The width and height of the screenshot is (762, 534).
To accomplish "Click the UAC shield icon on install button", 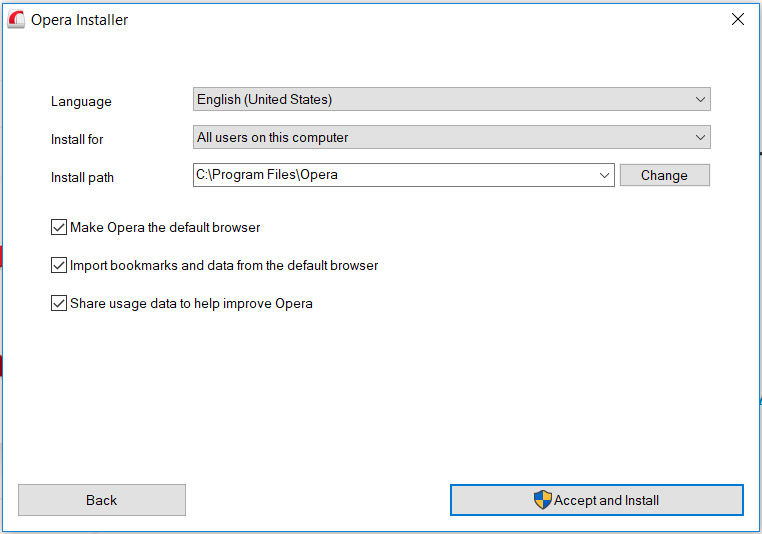I will pos(542,500).
